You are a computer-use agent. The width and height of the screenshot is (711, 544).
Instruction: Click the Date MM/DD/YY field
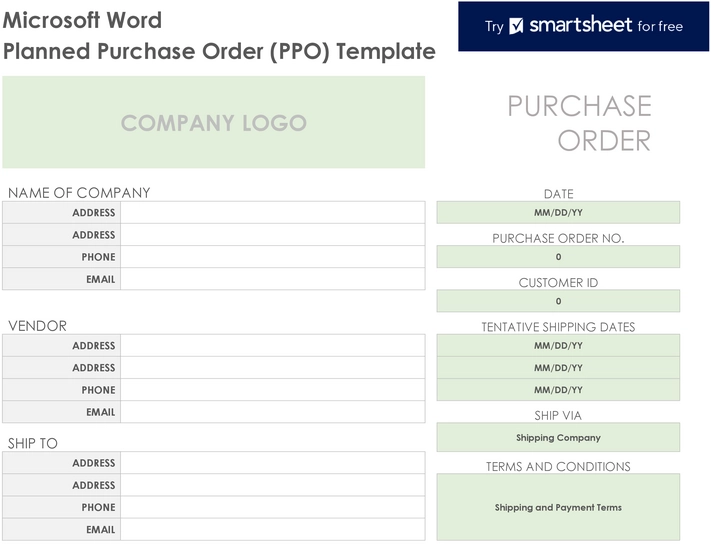[x=558, y=213]
